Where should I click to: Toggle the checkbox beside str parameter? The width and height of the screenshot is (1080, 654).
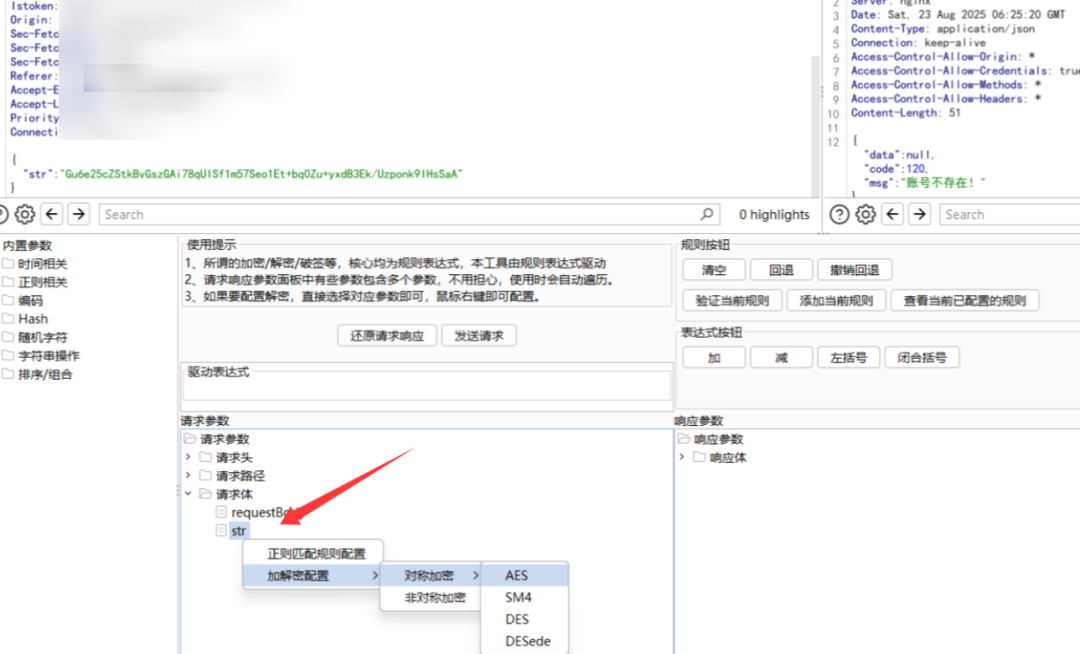(221, 530)
